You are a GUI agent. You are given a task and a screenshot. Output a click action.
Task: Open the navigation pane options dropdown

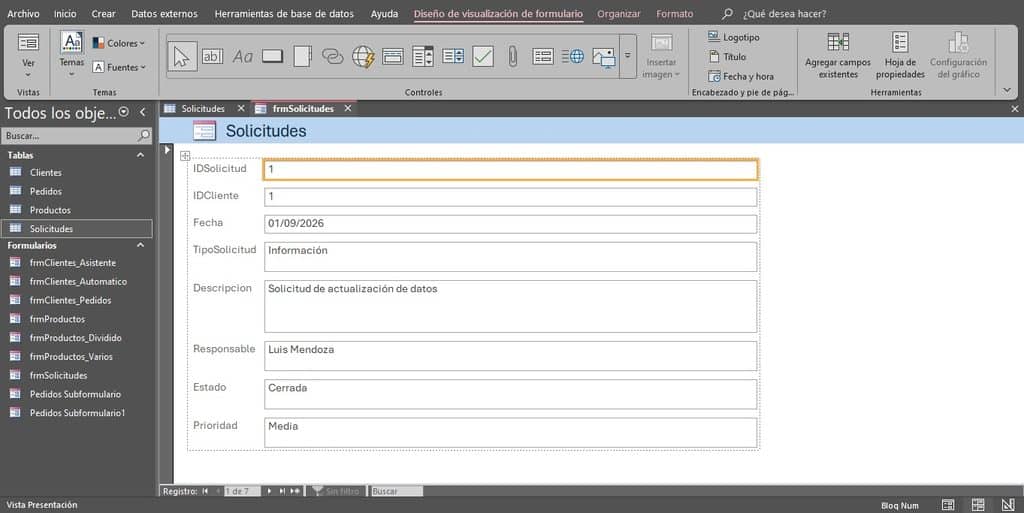[x=123, y=112]
